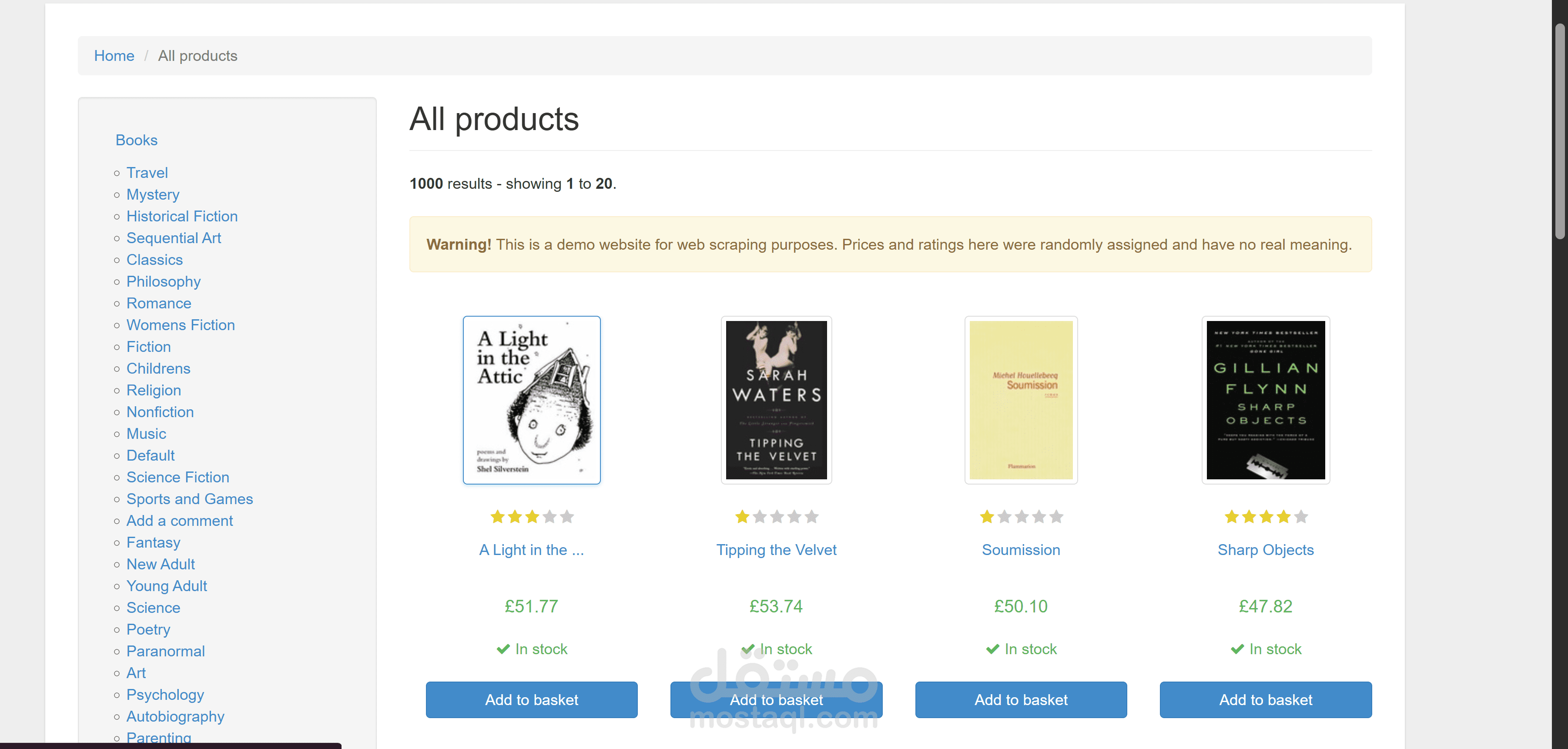This screenshot has height=749, width=1568.
Task: Click the In stock checkmark for Soumission
Action: pyautogui.click(x=993, y=649)
